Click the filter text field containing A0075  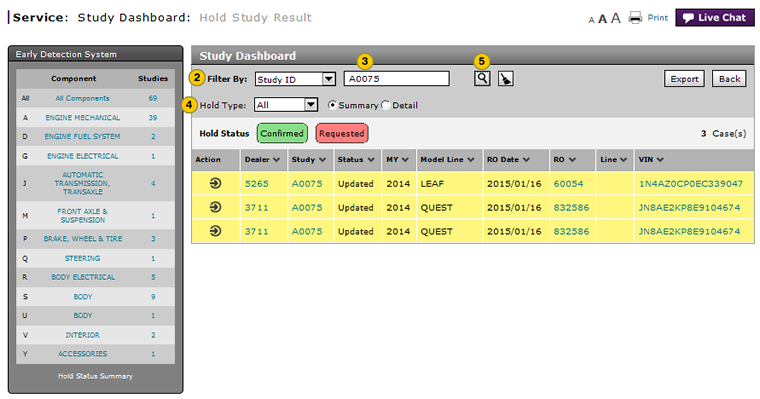(396, 79)
